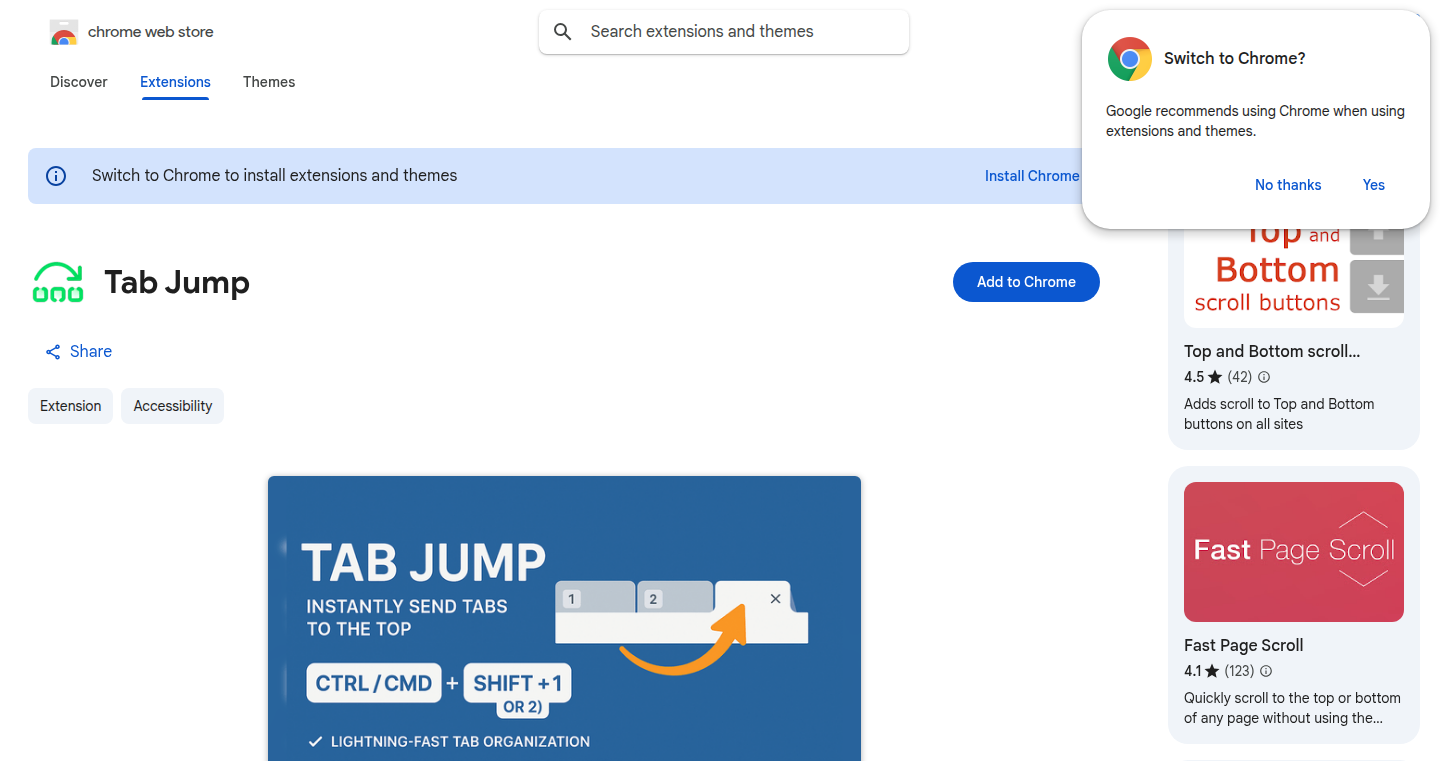Dismiss popup with No thanks

pos(1288,185)
